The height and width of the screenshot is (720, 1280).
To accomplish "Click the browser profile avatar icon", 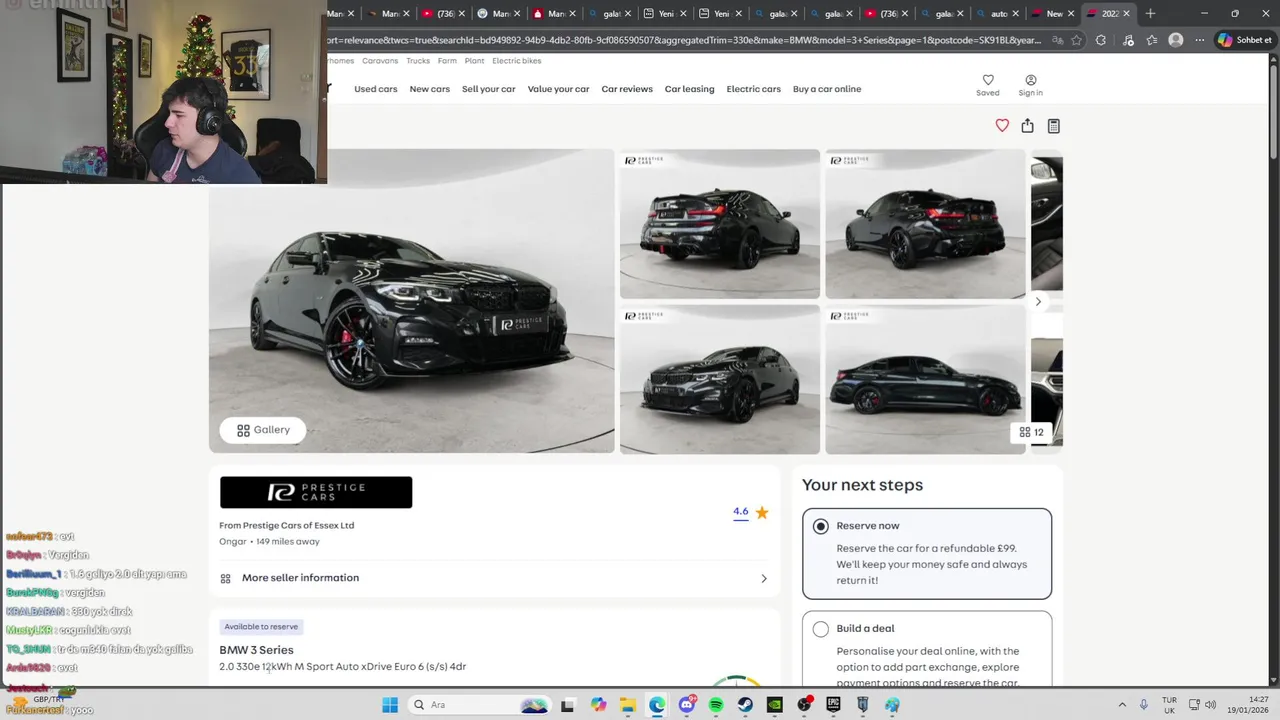I will pos(1176,40).
